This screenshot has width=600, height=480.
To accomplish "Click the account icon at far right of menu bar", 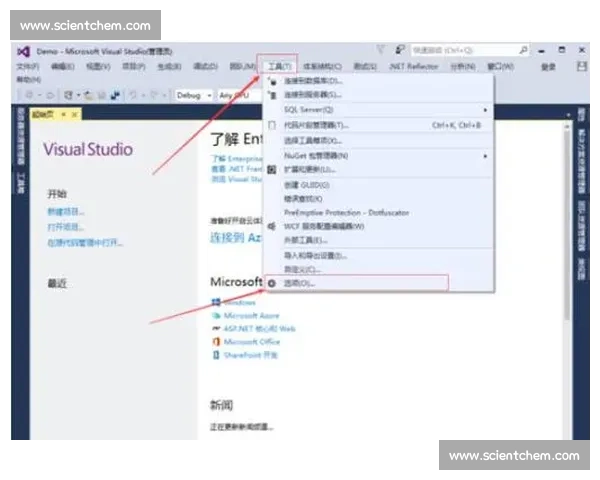I will click(x=582, y=67).
